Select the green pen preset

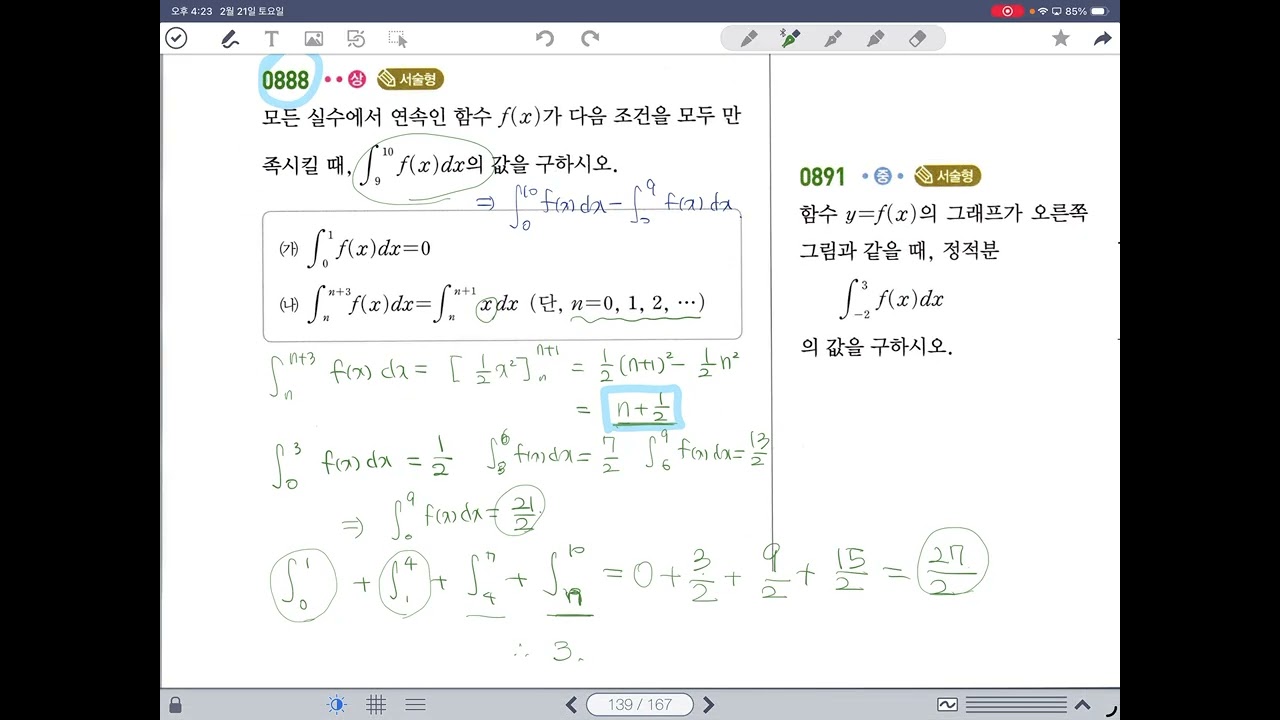pyautogui.click(x=790, y=39)
